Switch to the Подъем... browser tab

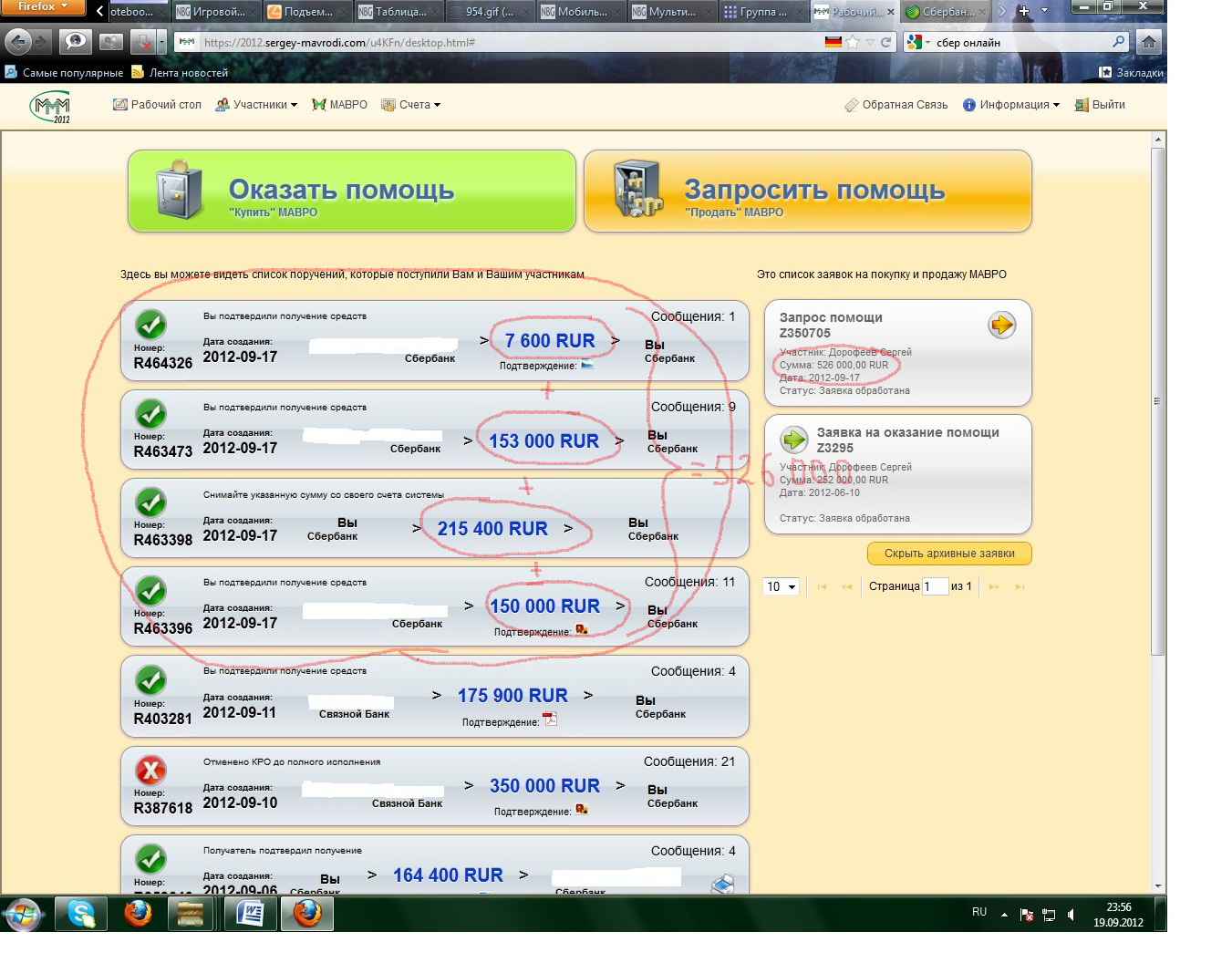(x=307, y=12)
